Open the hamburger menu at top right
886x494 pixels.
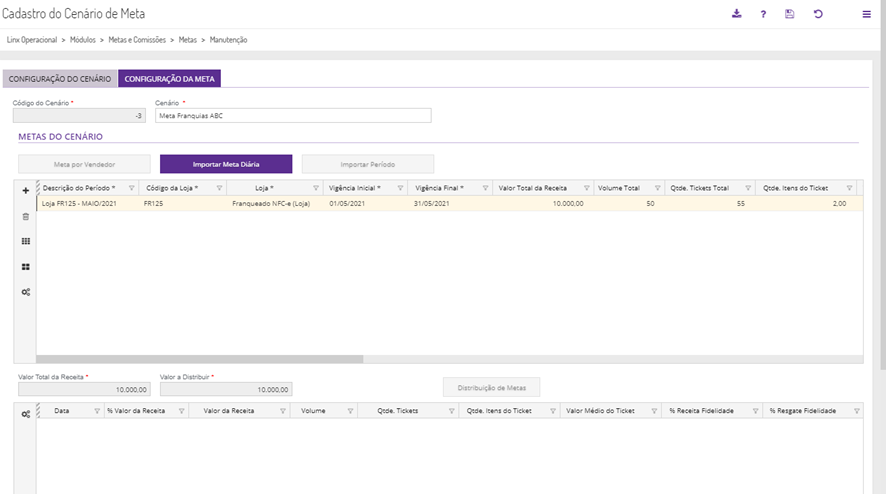(x=866, y=15)
